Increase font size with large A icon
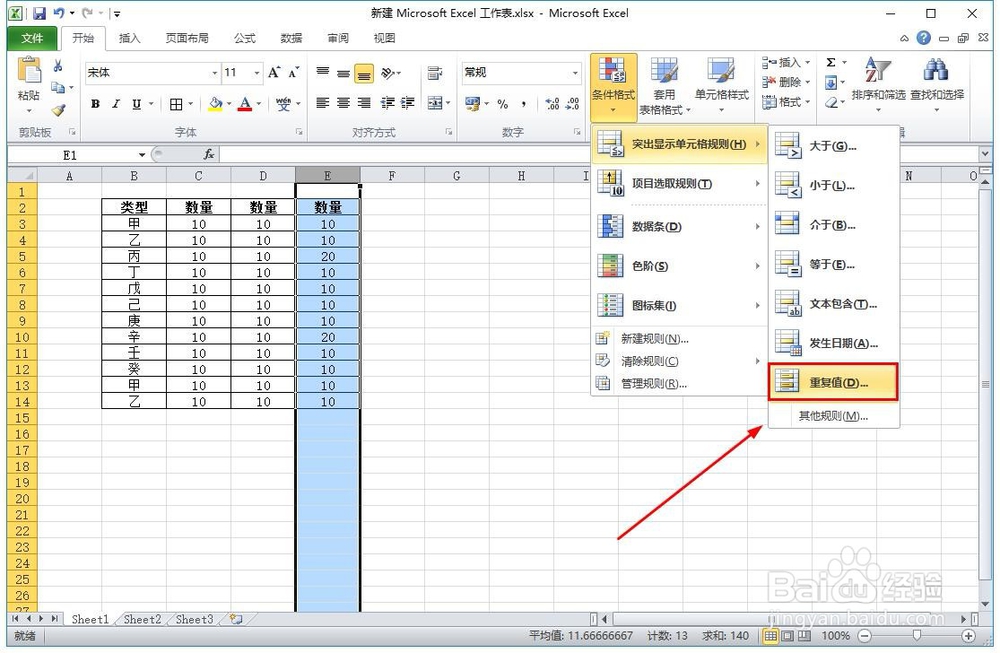 (274, 73)
